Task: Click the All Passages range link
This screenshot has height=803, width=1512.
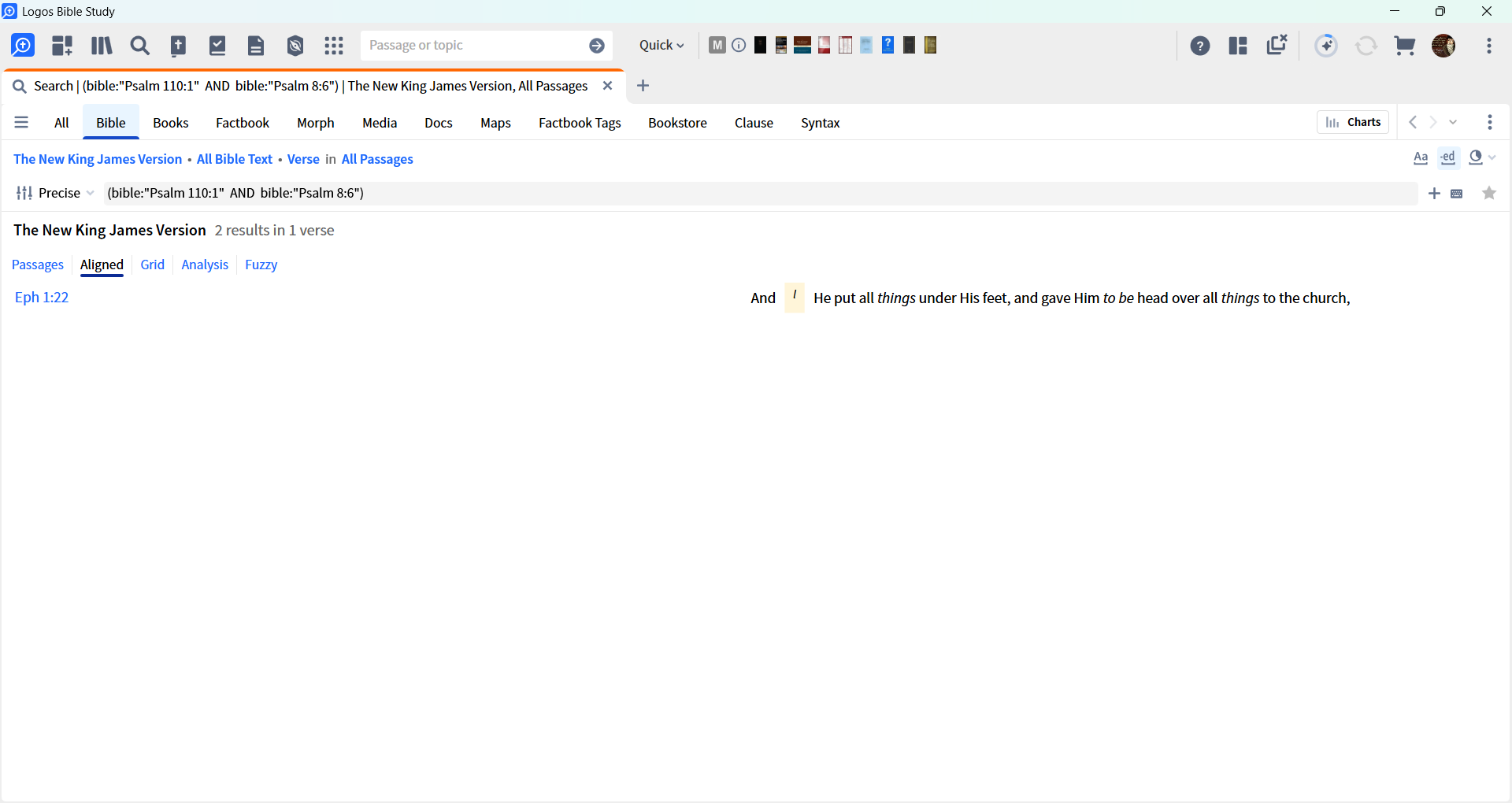Action: tap(377, 159)
